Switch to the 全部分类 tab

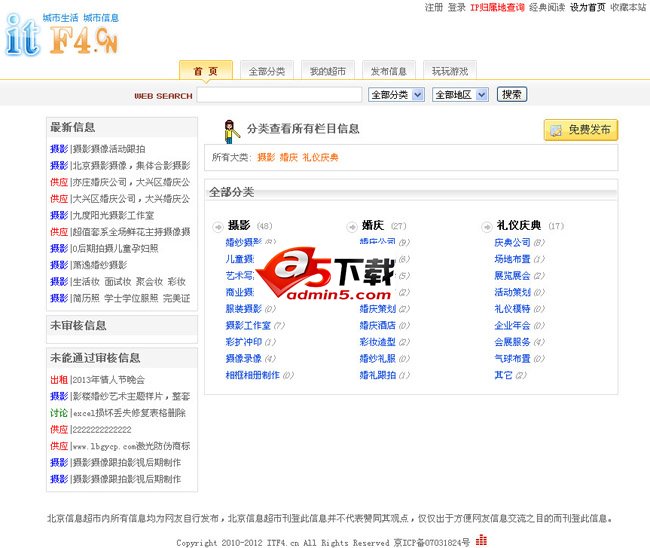[267, 71]
